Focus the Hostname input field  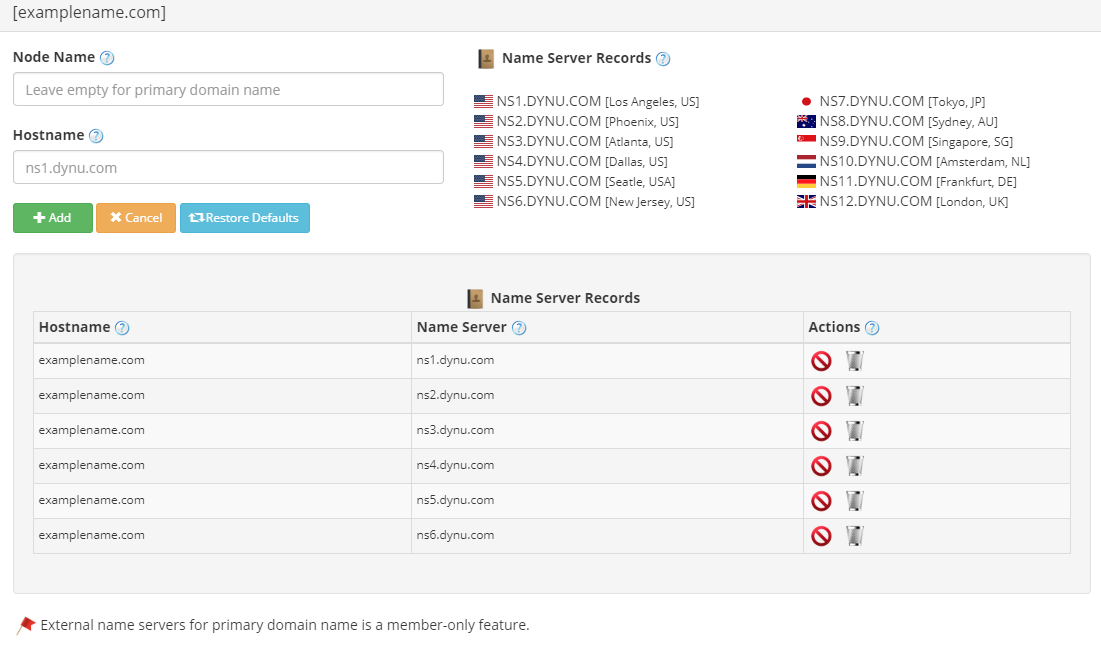pos(228,167)
